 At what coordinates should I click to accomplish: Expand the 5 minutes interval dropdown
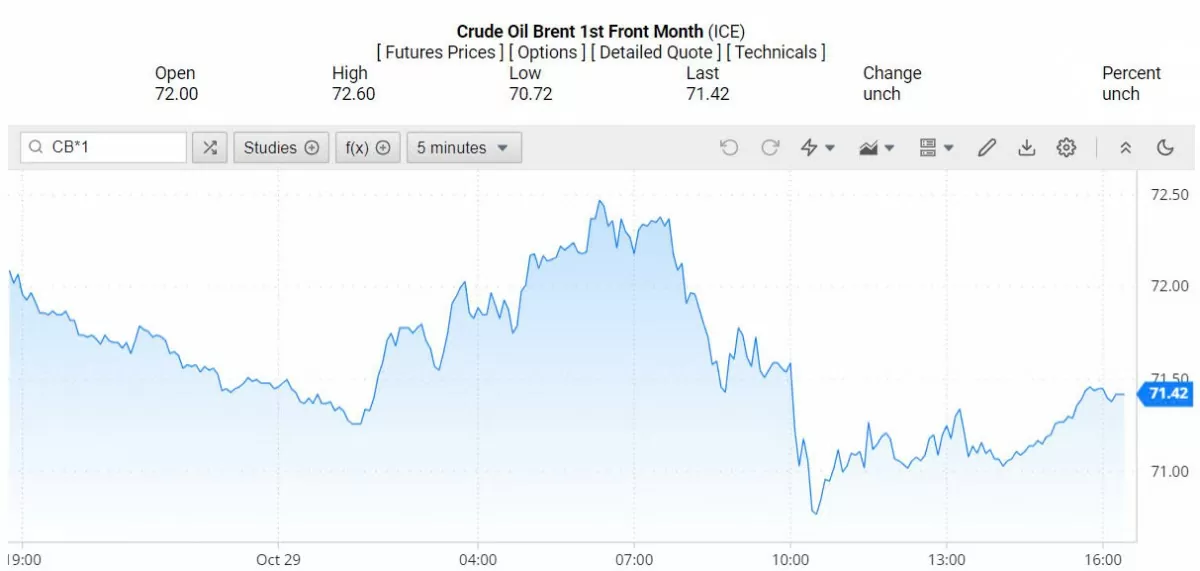tap(463, 148)
